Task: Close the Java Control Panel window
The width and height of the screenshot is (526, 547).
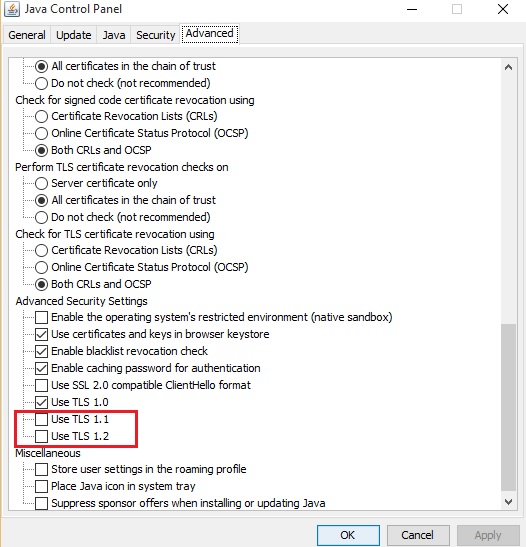Action: pyautogui.click(x=503, y=9)
